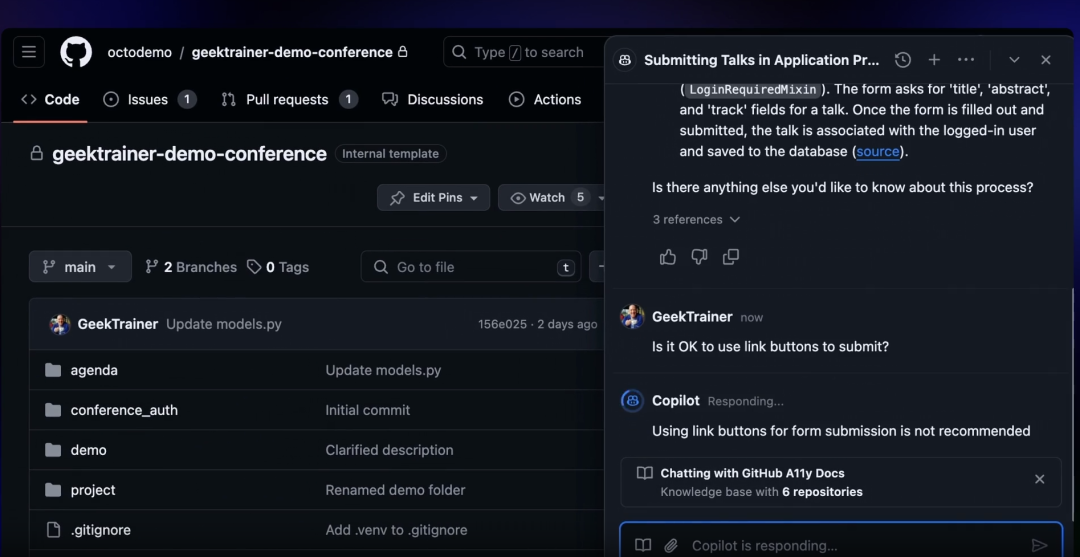Open the main branch dropdown
The height and width of the screenshot is (557, 1080).
coord(80,267)
